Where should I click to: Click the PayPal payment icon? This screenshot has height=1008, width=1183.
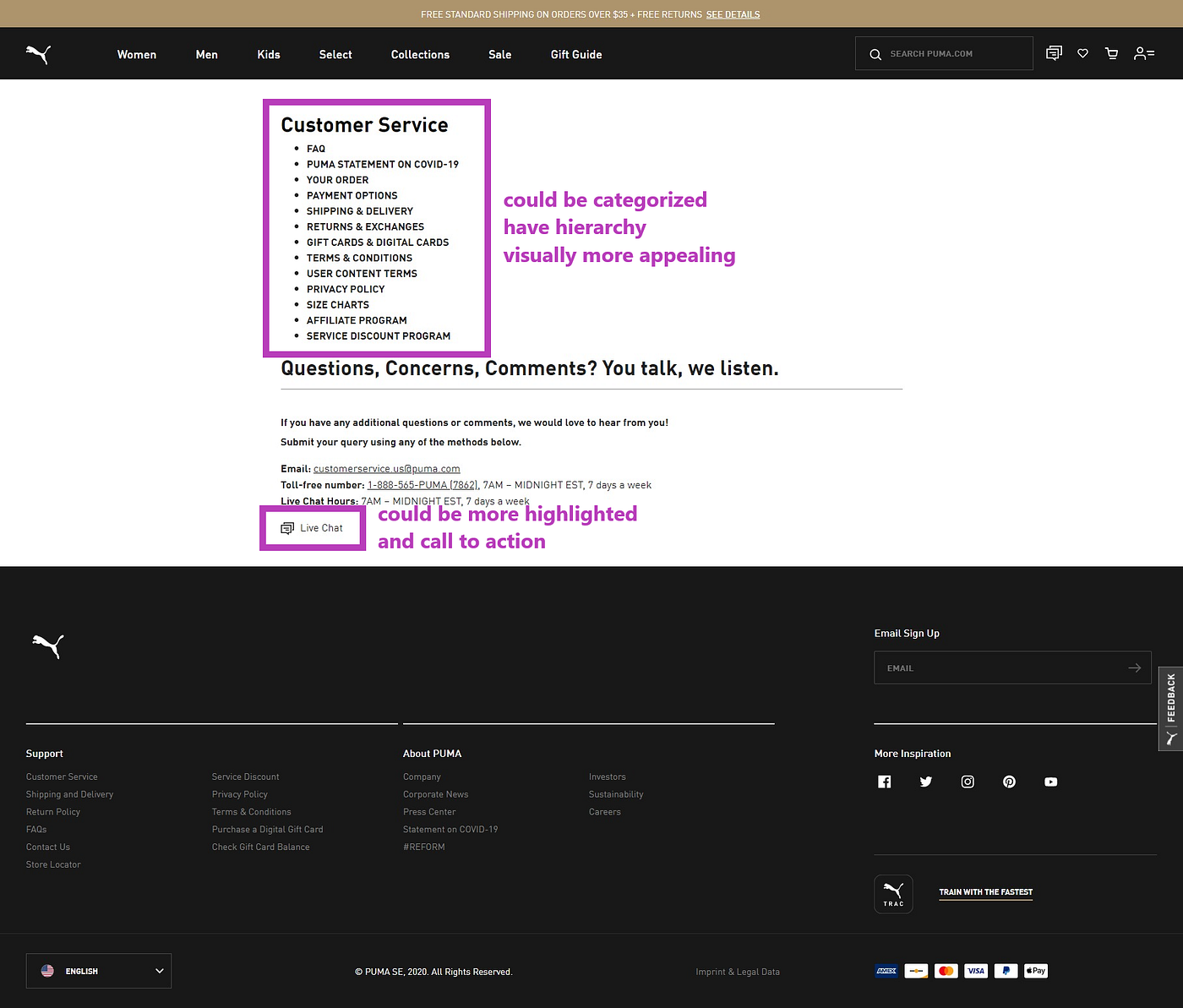click(1006, 971)
